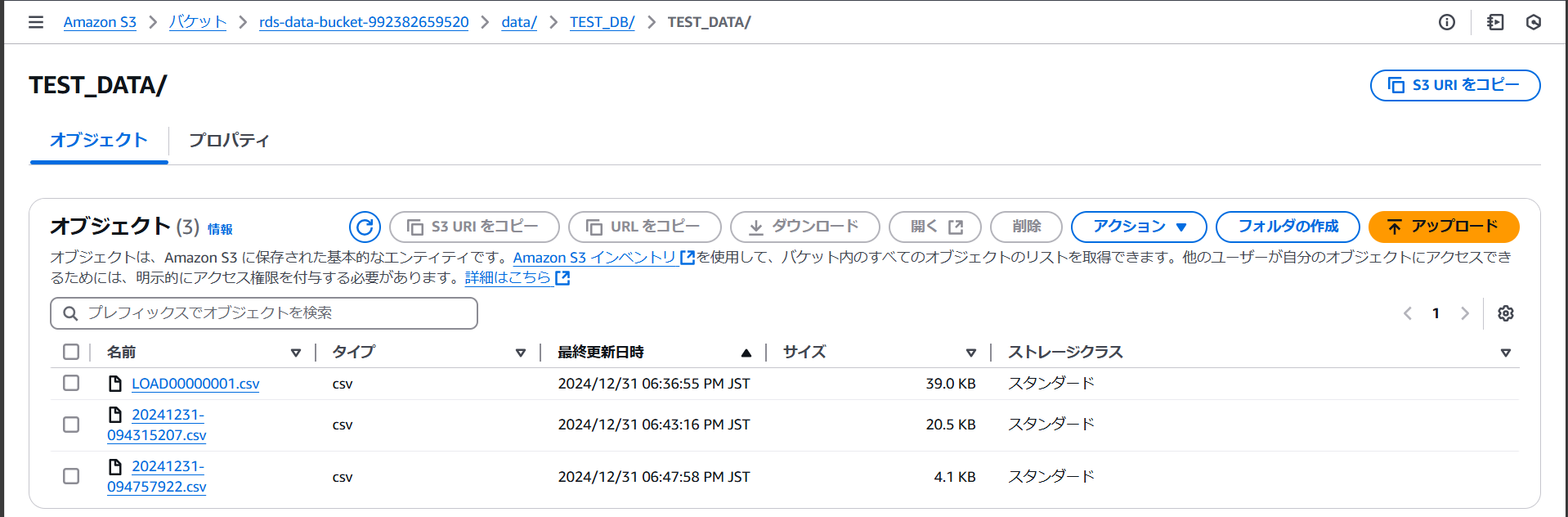The height and width of the screenshot is (517, 1568).
Task: Switch to the オブジェクト tab
Action: pyautogui.click(x=99, y=140)
